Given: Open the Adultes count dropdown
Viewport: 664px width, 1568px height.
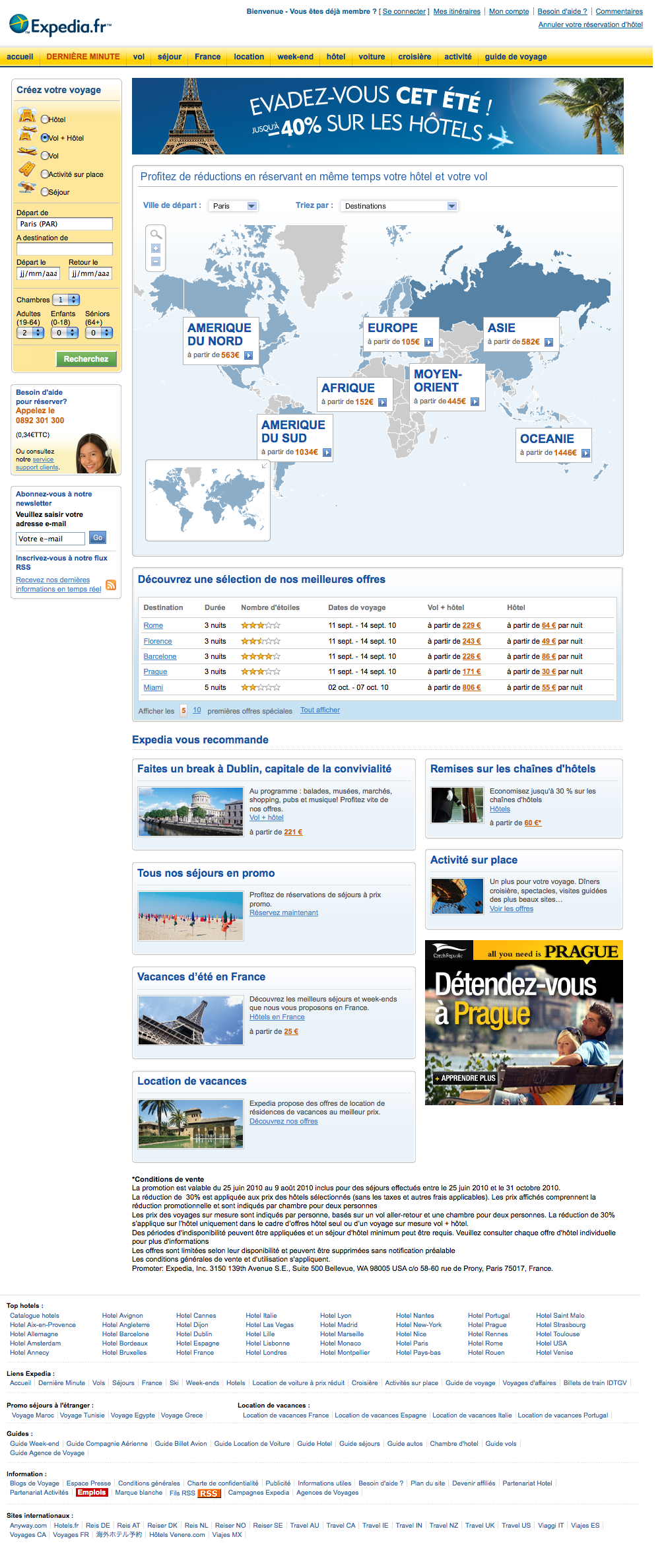Looking at the screenshot, I should tap(30, 333).
